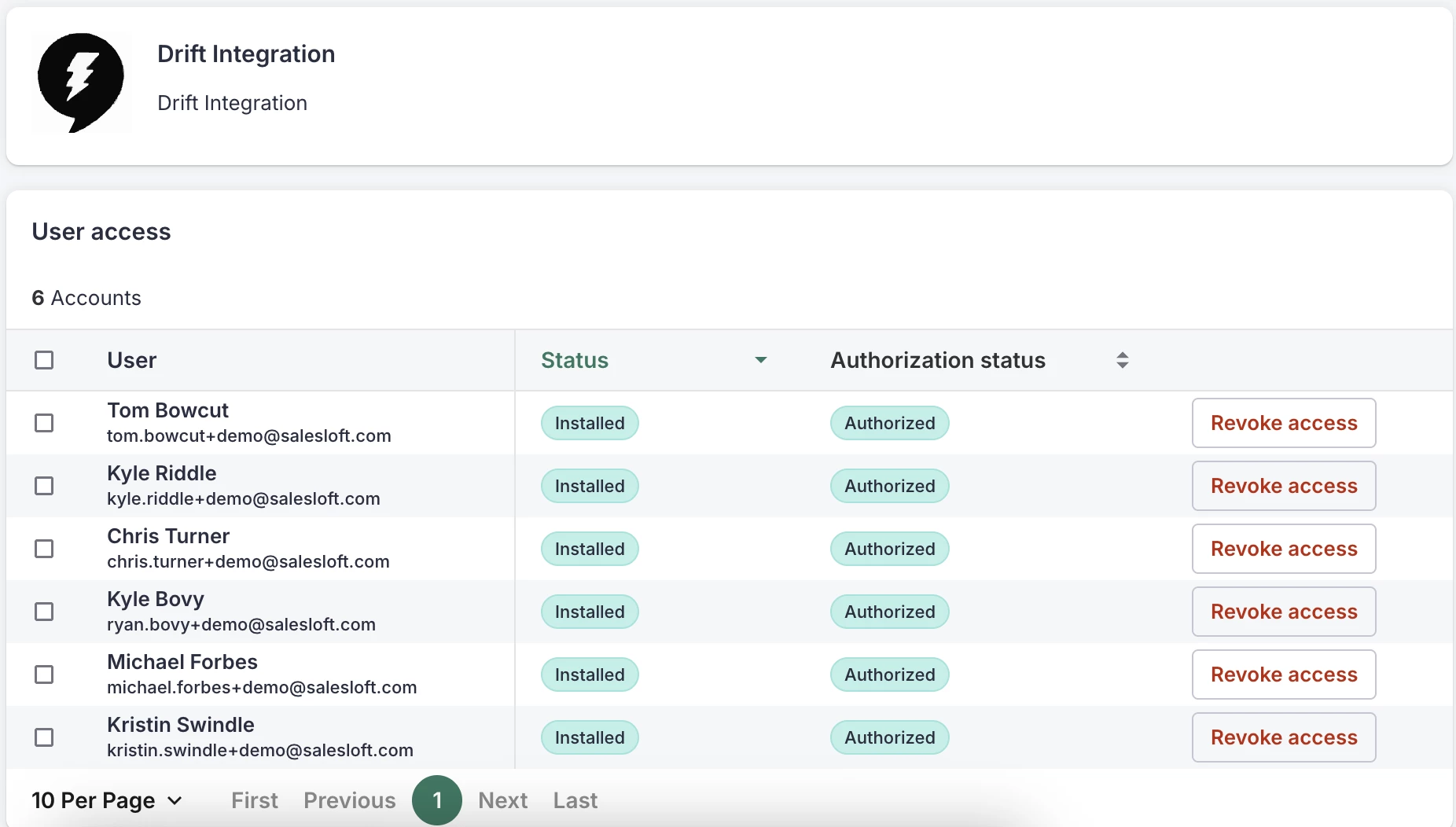
Task: Click the tom.bowcut+demo@salesloft.com email
Action: tap(249, 436)
